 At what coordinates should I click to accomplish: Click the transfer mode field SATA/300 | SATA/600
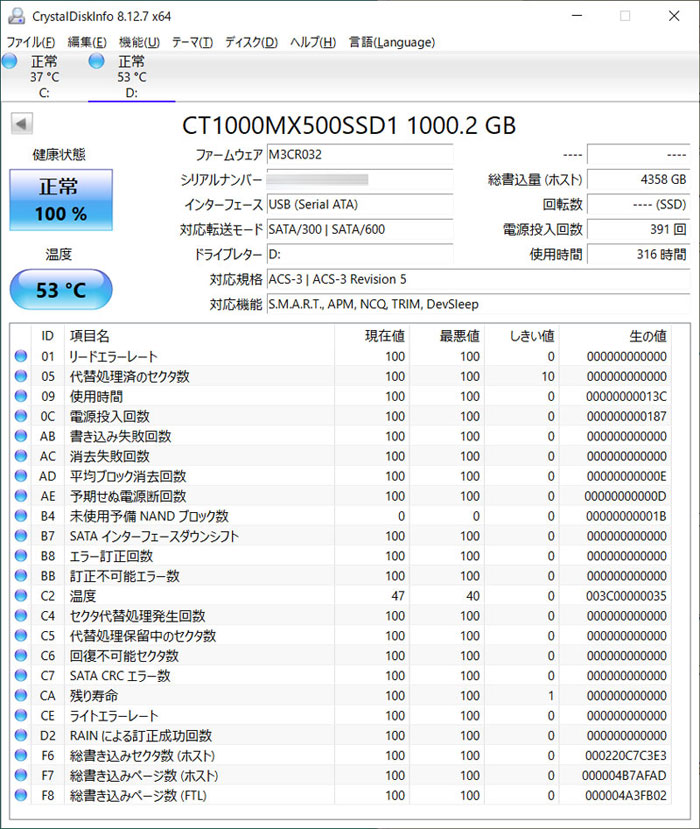(360, 229)
